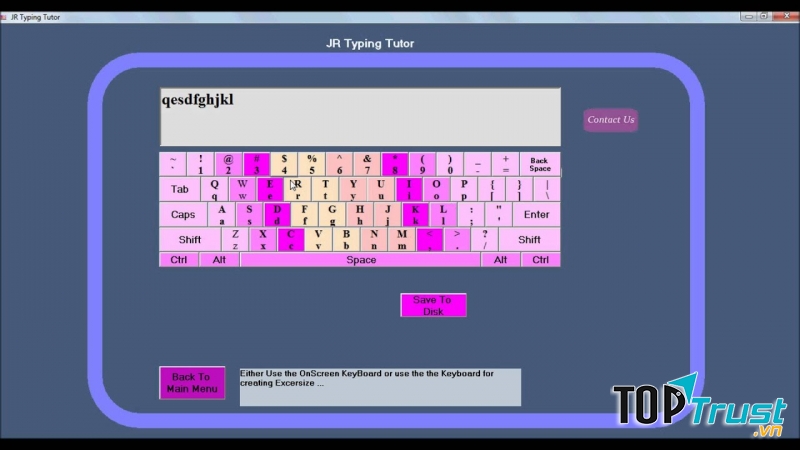Click the Y key
This screenshot has width=800, height=450.
tap(353, 189)
